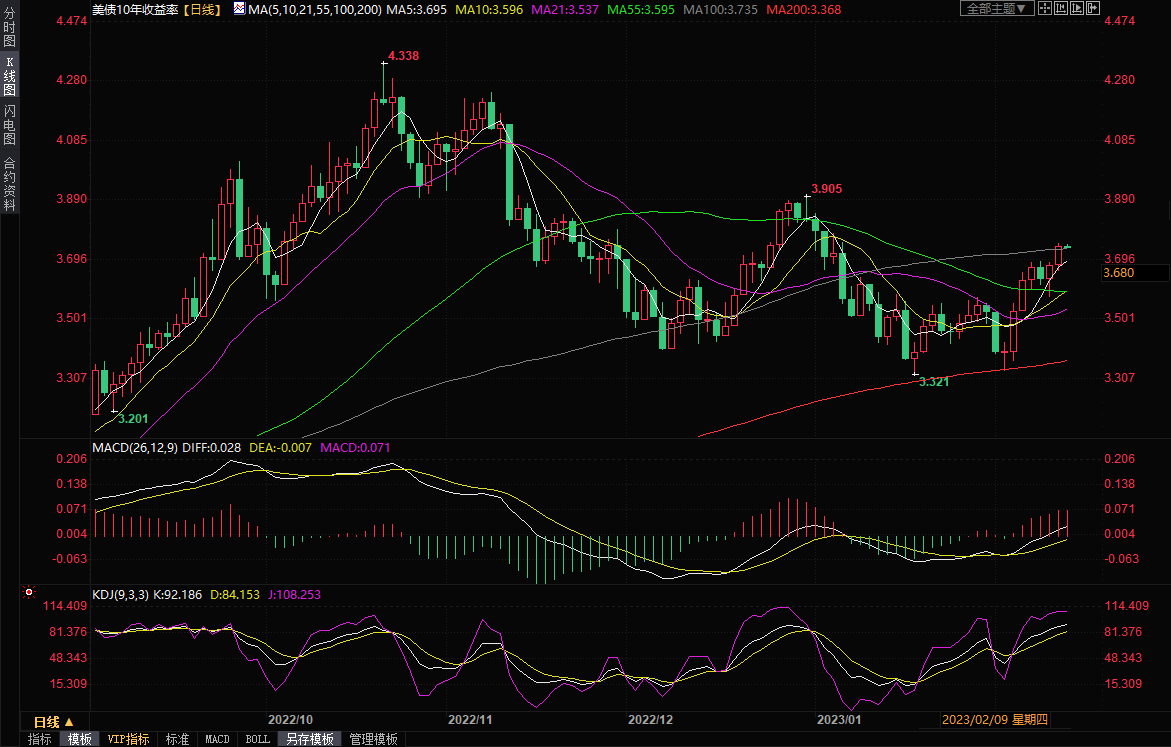Image resolution: width=1171 pixels, height=747 pixels.
Task: Click the crosshair cursor icon in top toolbar
Action: (x=1044, y=8)
